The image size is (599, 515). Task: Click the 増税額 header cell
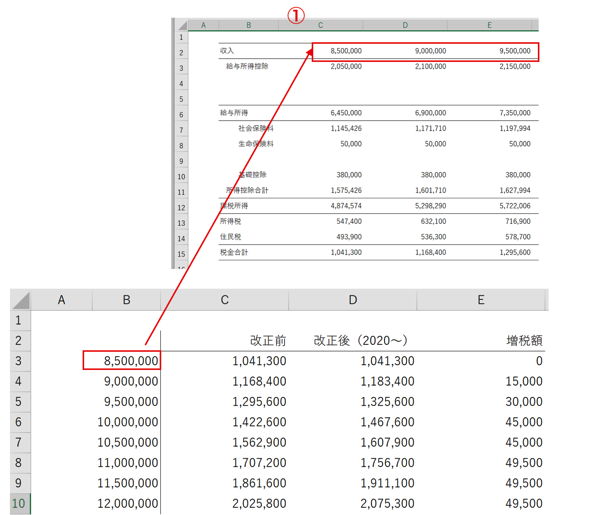point(481,340)
